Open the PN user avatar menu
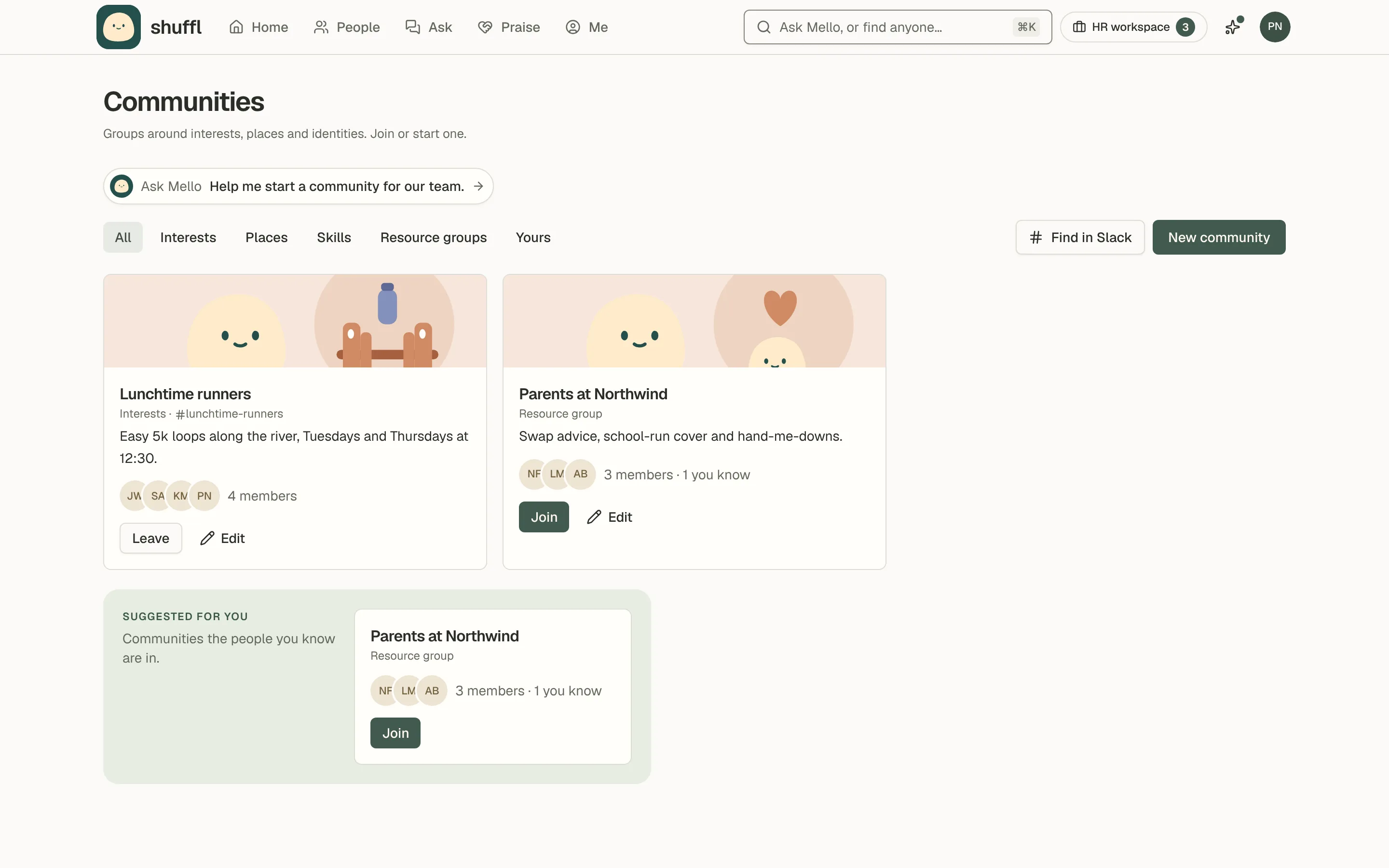 (1275, 27)
